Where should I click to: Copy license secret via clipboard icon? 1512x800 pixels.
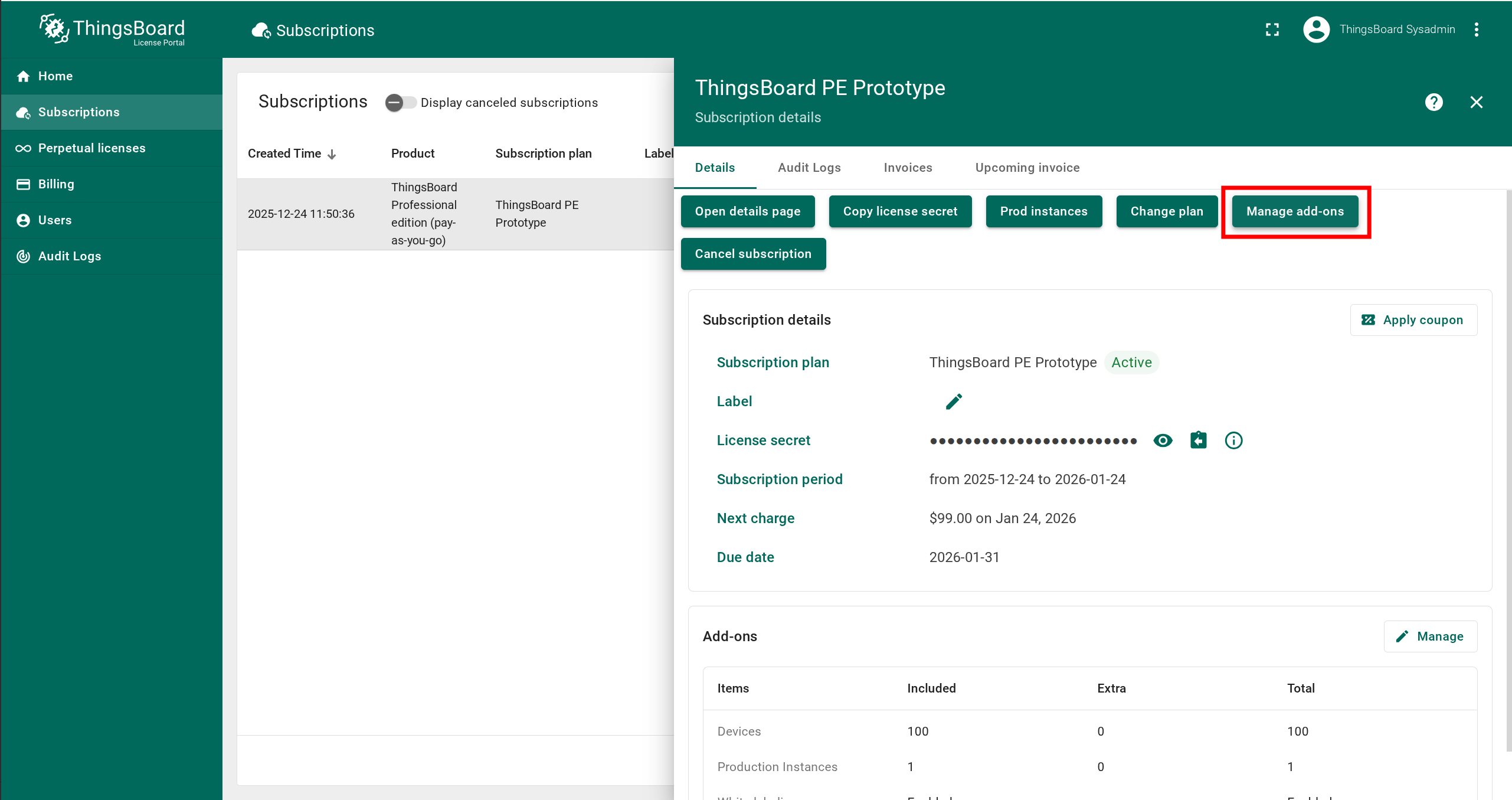pos(1198,440)
